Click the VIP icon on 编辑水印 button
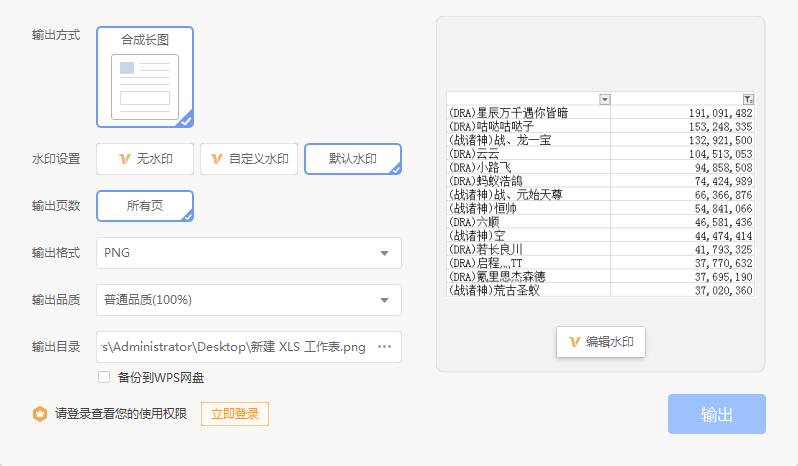This screenshot has width=798, height=466. [575, 342]
